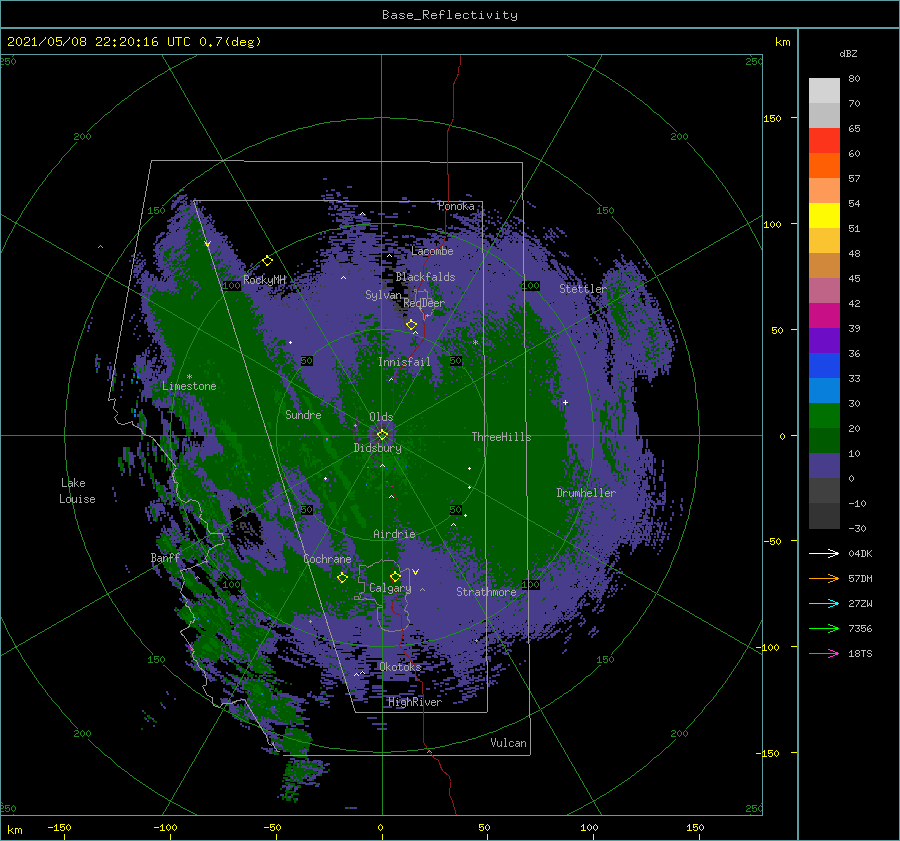Click the Airdrie label
Viewport: 900px width, 841px height.
[394, 534]
